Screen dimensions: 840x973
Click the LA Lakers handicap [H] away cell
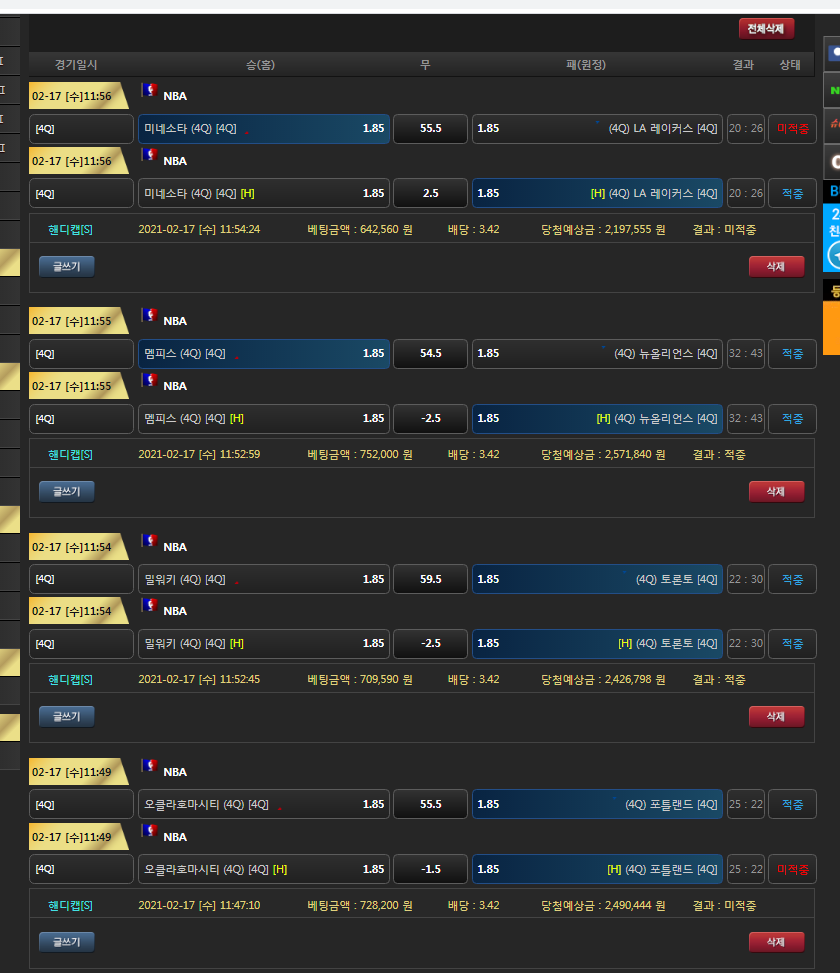597,193
